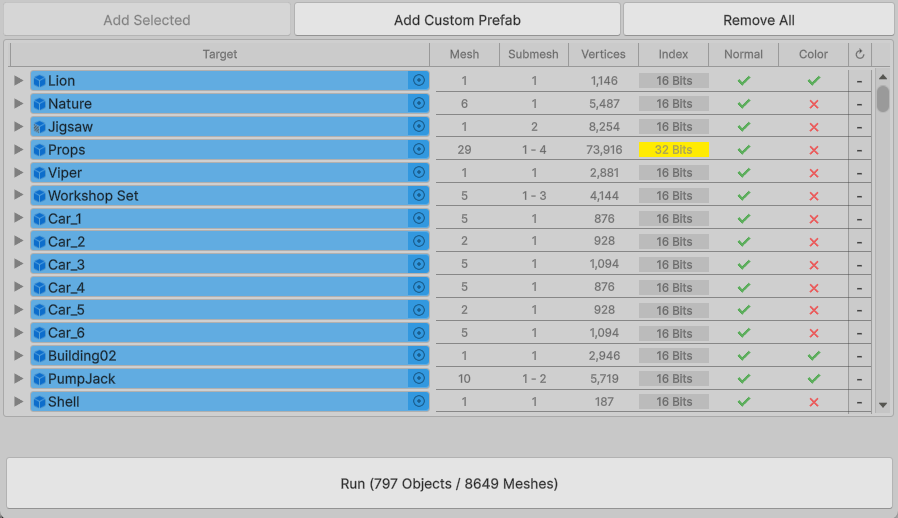The image size is (898, 518).
Task: Click the scroll down arrow of list
Action: [883, 405]
